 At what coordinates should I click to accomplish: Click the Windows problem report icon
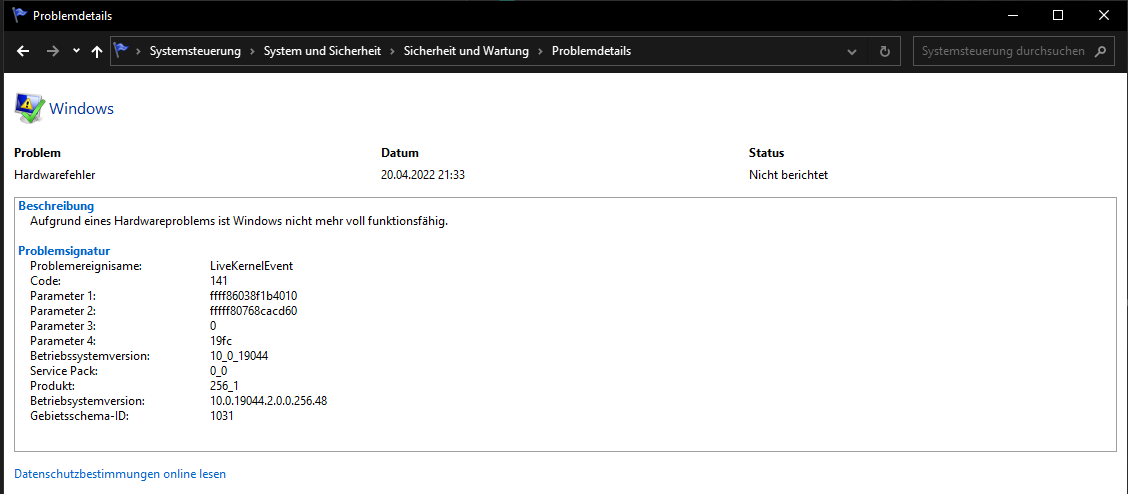(29, 109)
